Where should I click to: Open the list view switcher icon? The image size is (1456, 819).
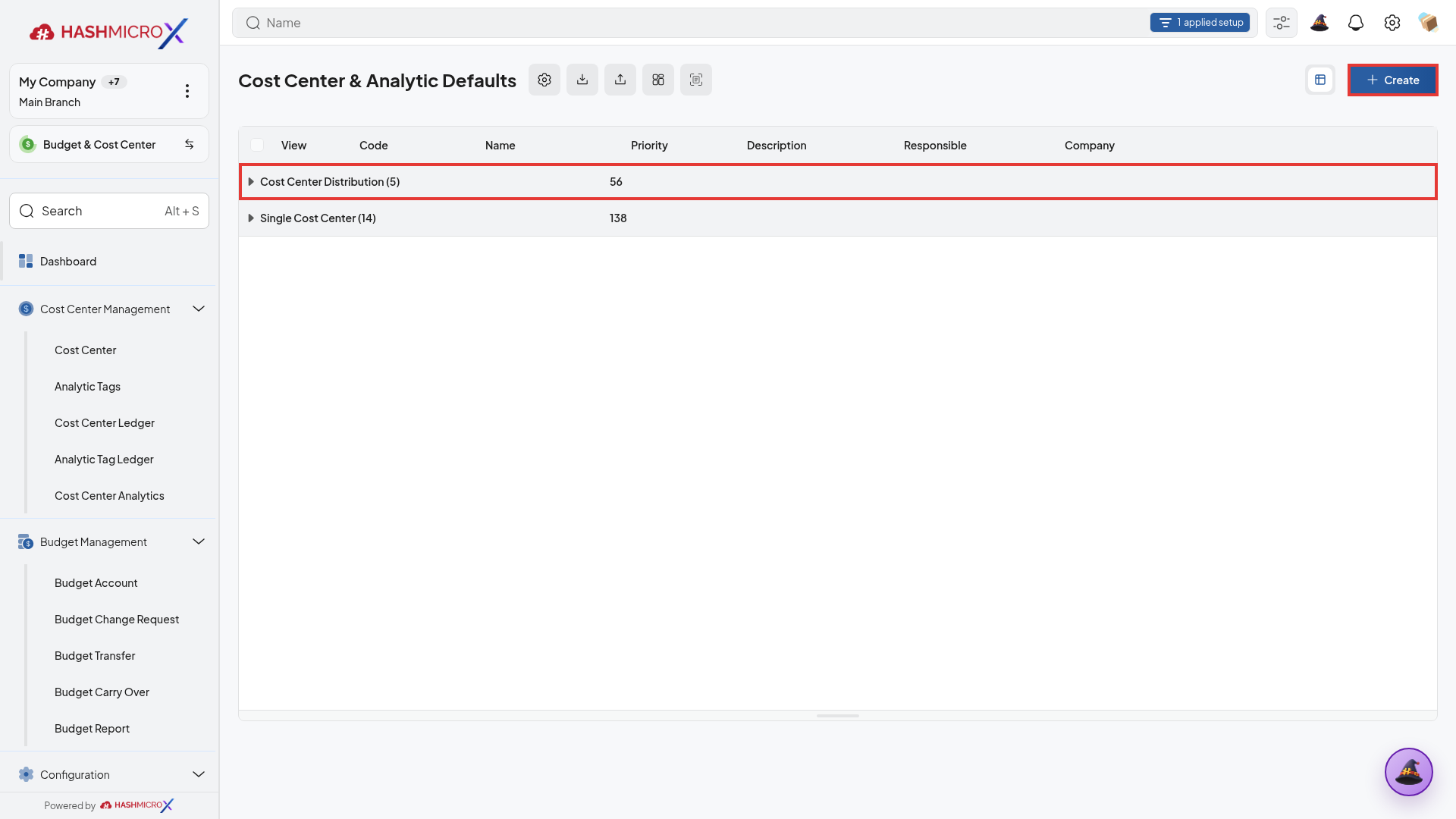(x=1320, y=80)
